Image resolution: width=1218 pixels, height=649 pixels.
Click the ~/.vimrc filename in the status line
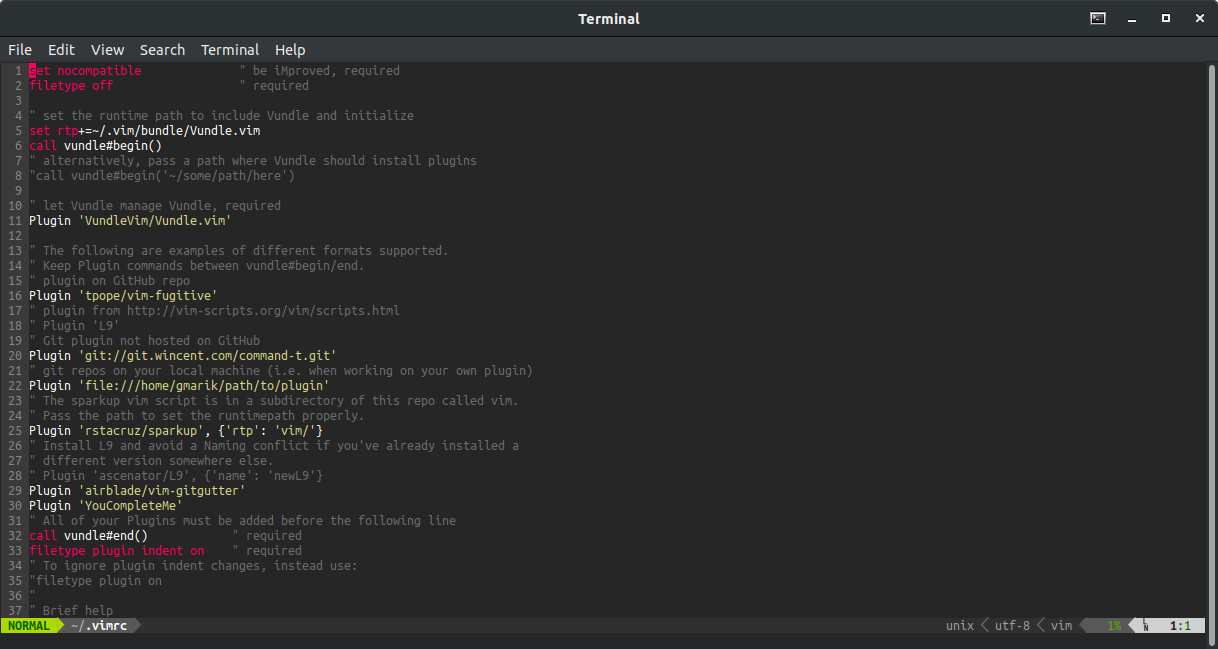97,626
